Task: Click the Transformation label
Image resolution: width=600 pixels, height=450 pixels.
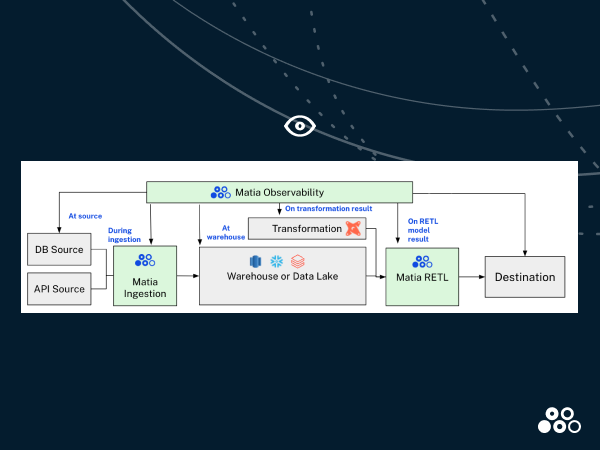Action: (307, 229)
